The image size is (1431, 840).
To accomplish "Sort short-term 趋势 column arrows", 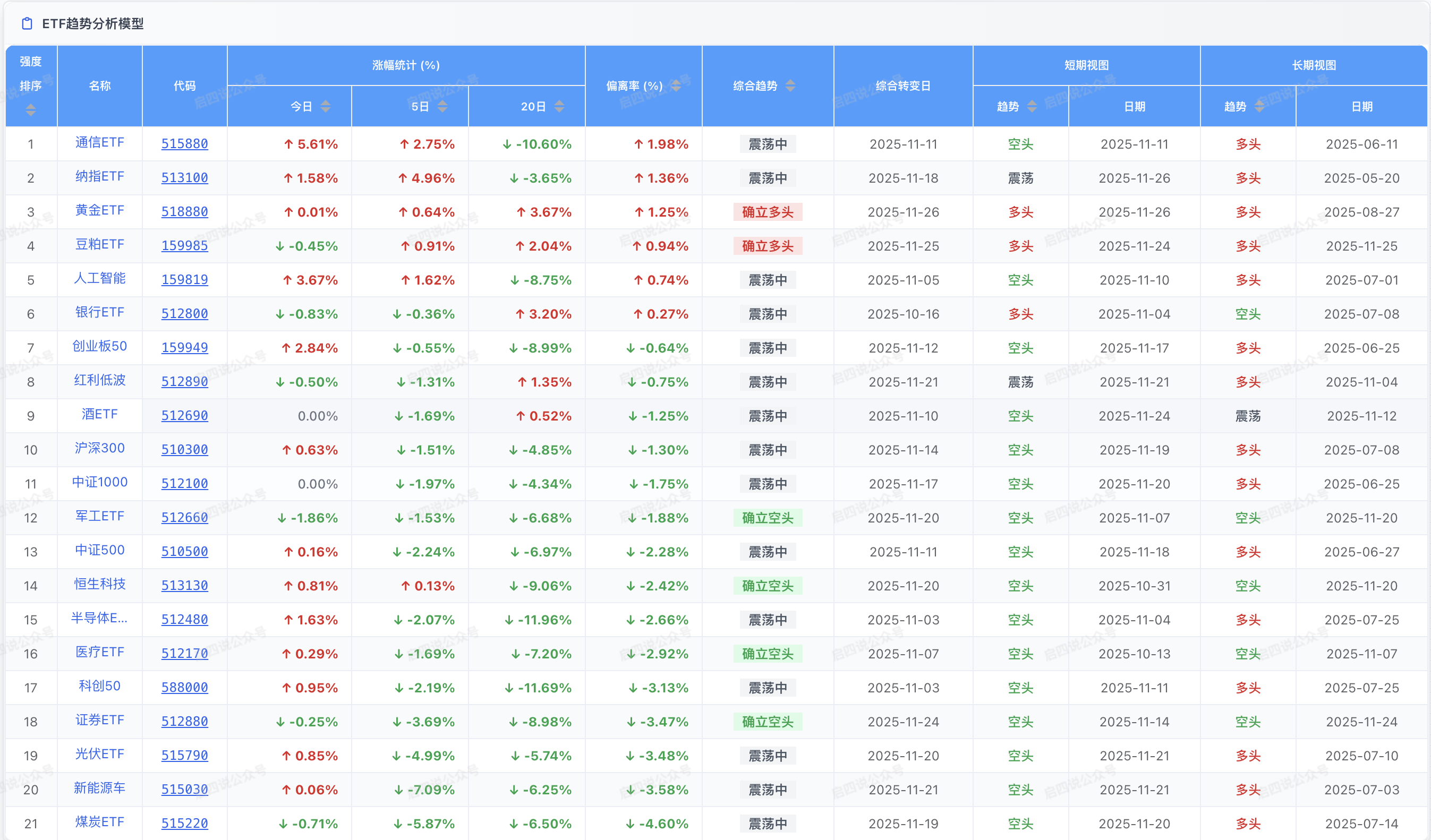I will (x=1032, y=106).
